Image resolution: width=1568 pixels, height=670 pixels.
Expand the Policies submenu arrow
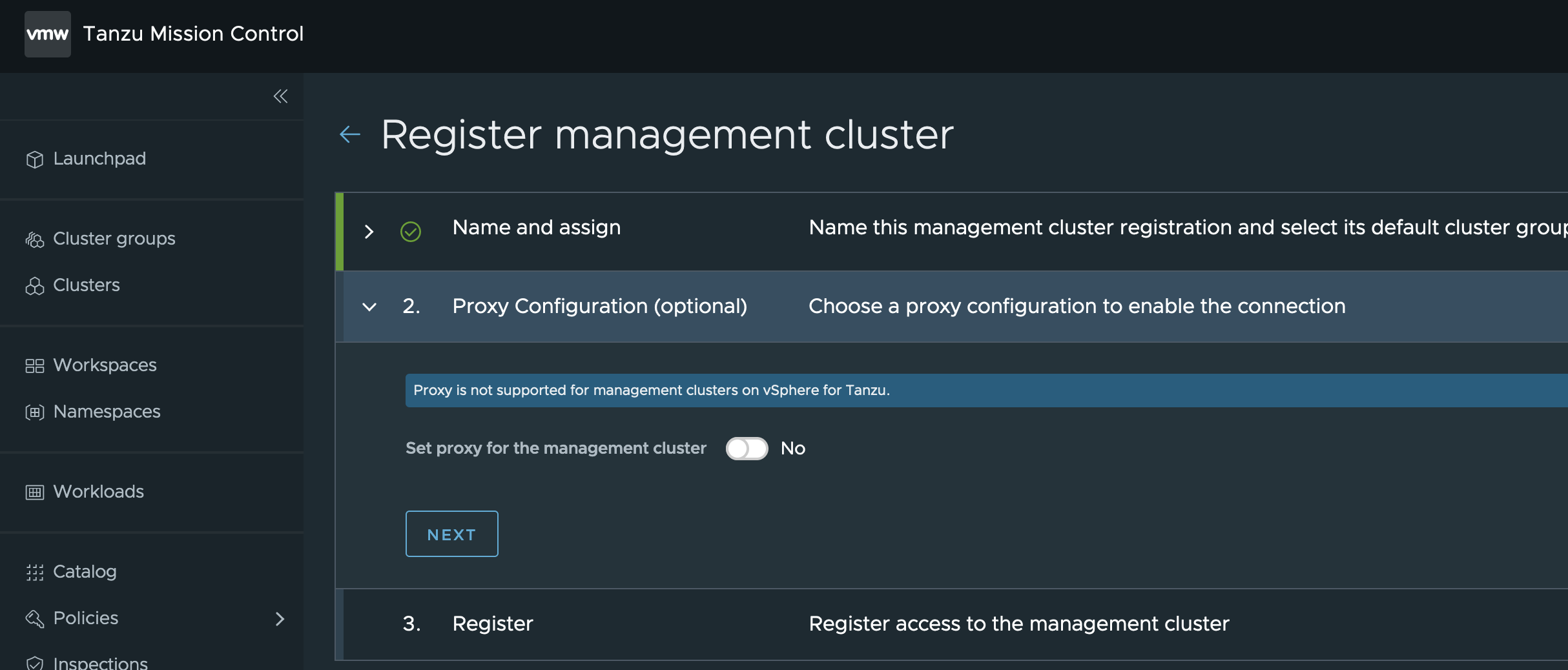(280, 618)
